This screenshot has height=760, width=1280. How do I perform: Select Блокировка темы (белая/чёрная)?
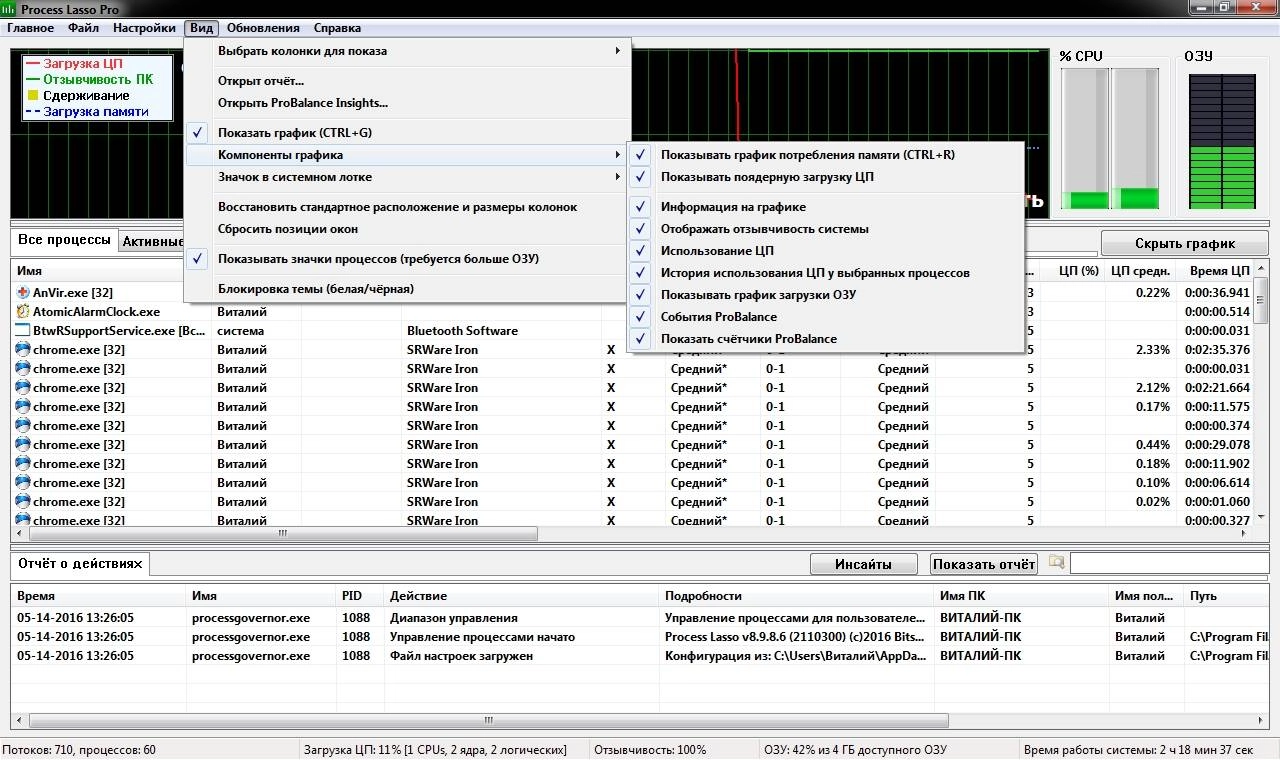point(408,289)
